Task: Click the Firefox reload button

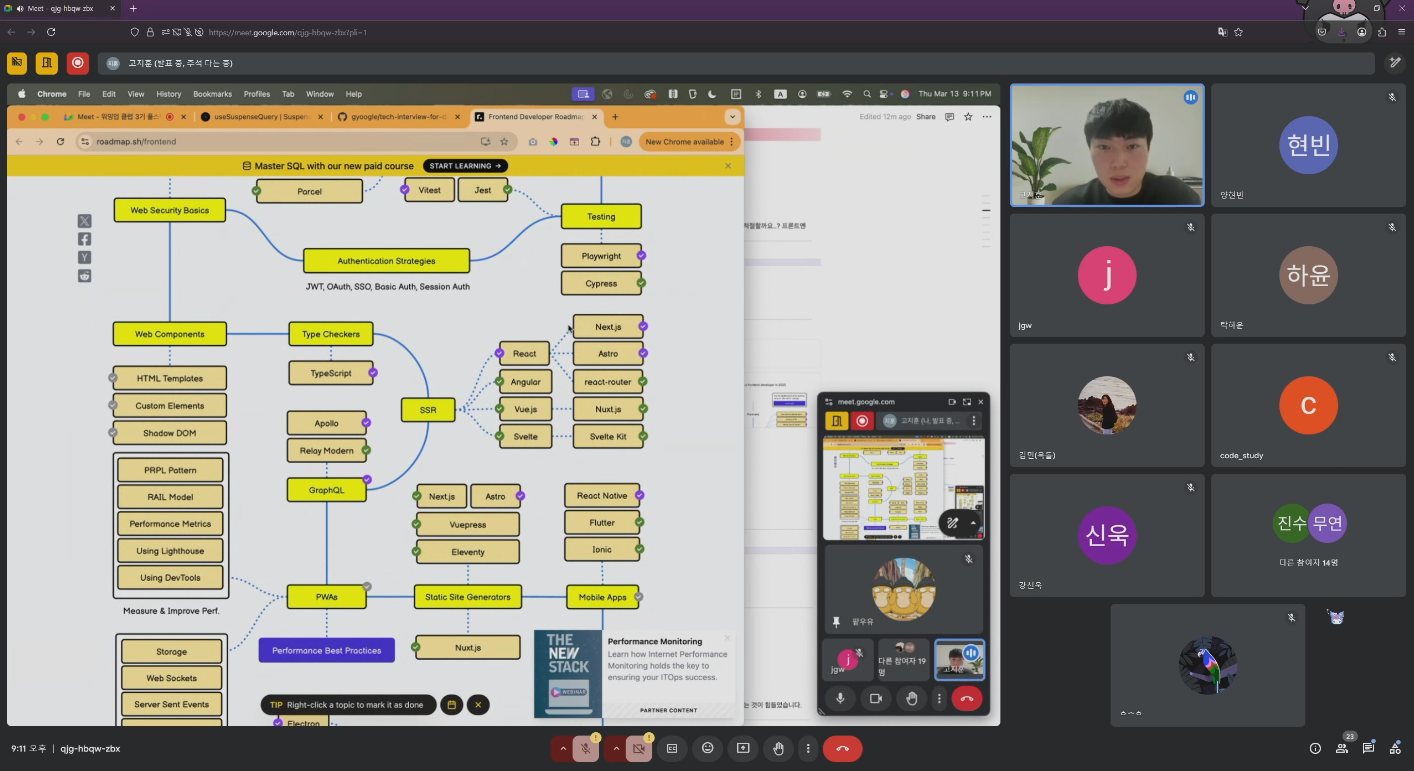Action: (x=51, y=32)
